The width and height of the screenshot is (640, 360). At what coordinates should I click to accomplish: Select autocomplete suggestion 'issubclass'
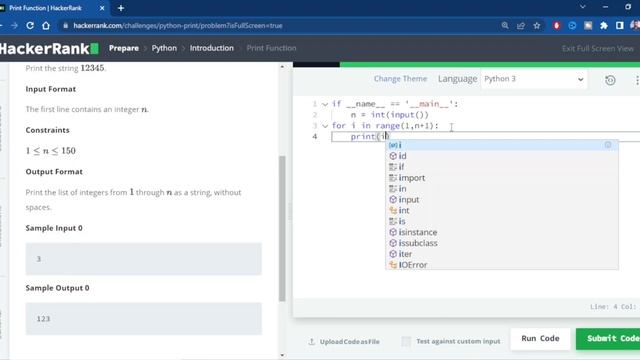pyautogui.click(x=502, y=243)
